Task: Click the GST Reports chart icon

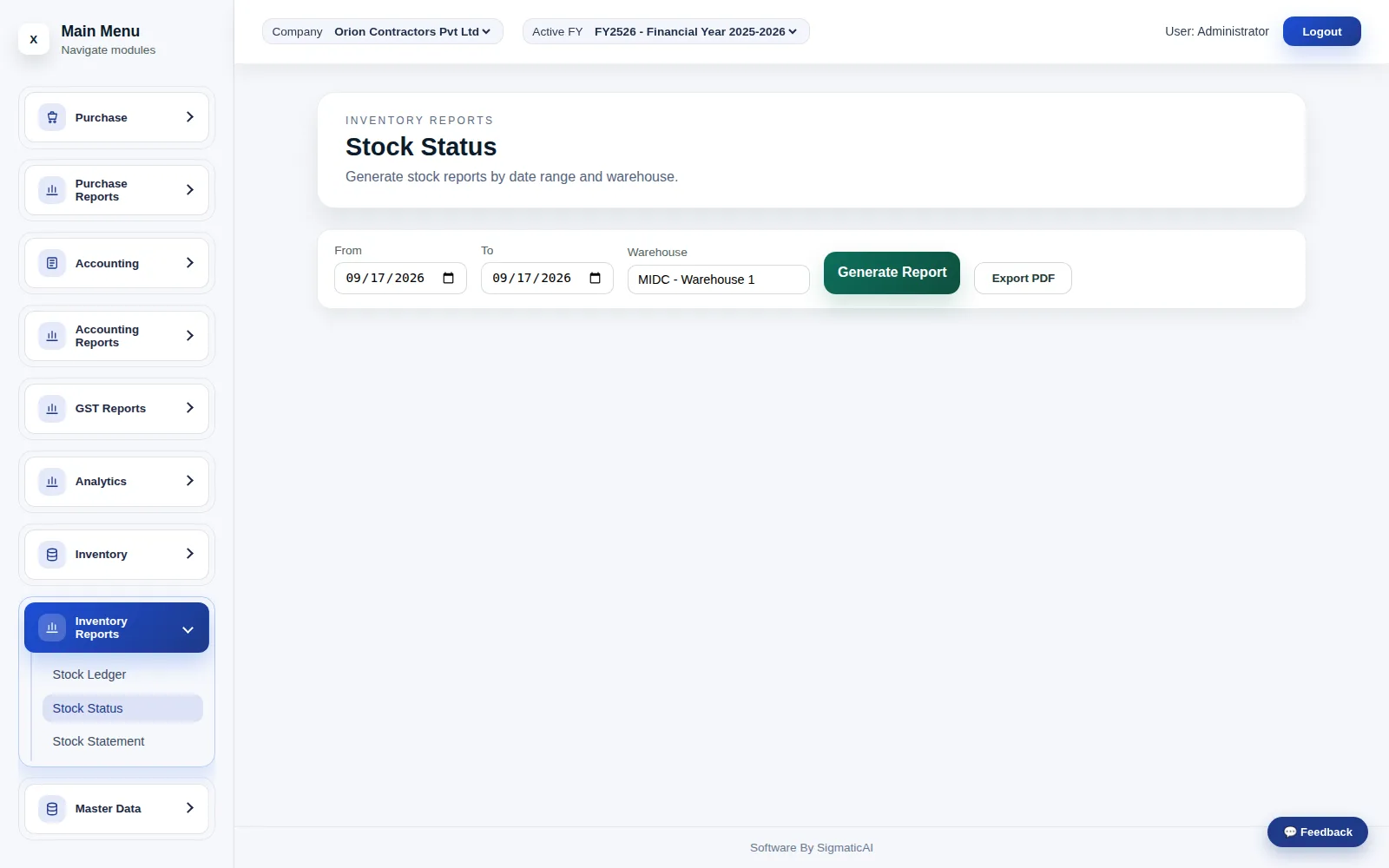Action: coord(52,408)
